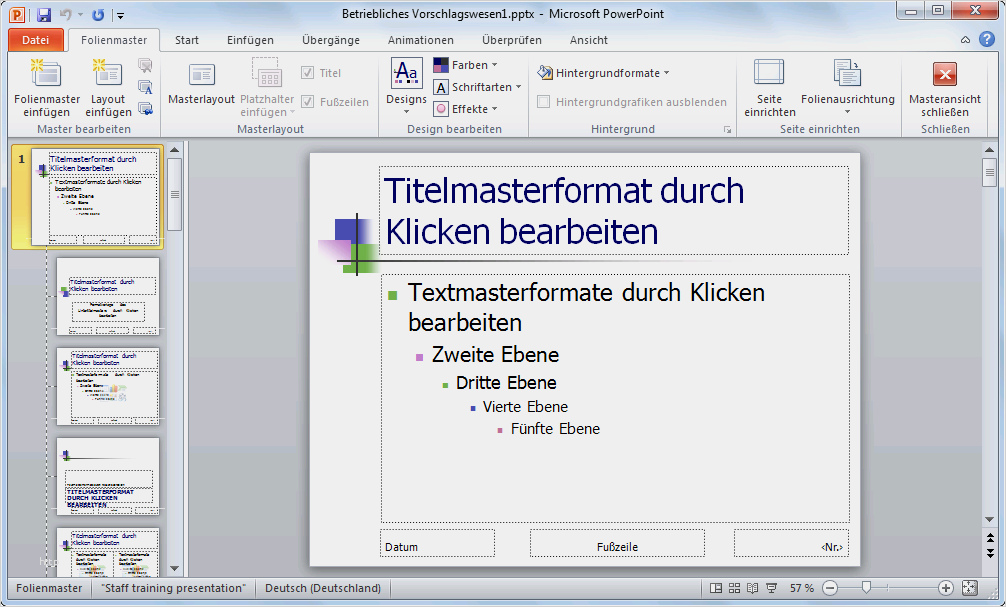Expand the Farben dropdown
Screen dimensions: 1006x607
coord(465,65)
